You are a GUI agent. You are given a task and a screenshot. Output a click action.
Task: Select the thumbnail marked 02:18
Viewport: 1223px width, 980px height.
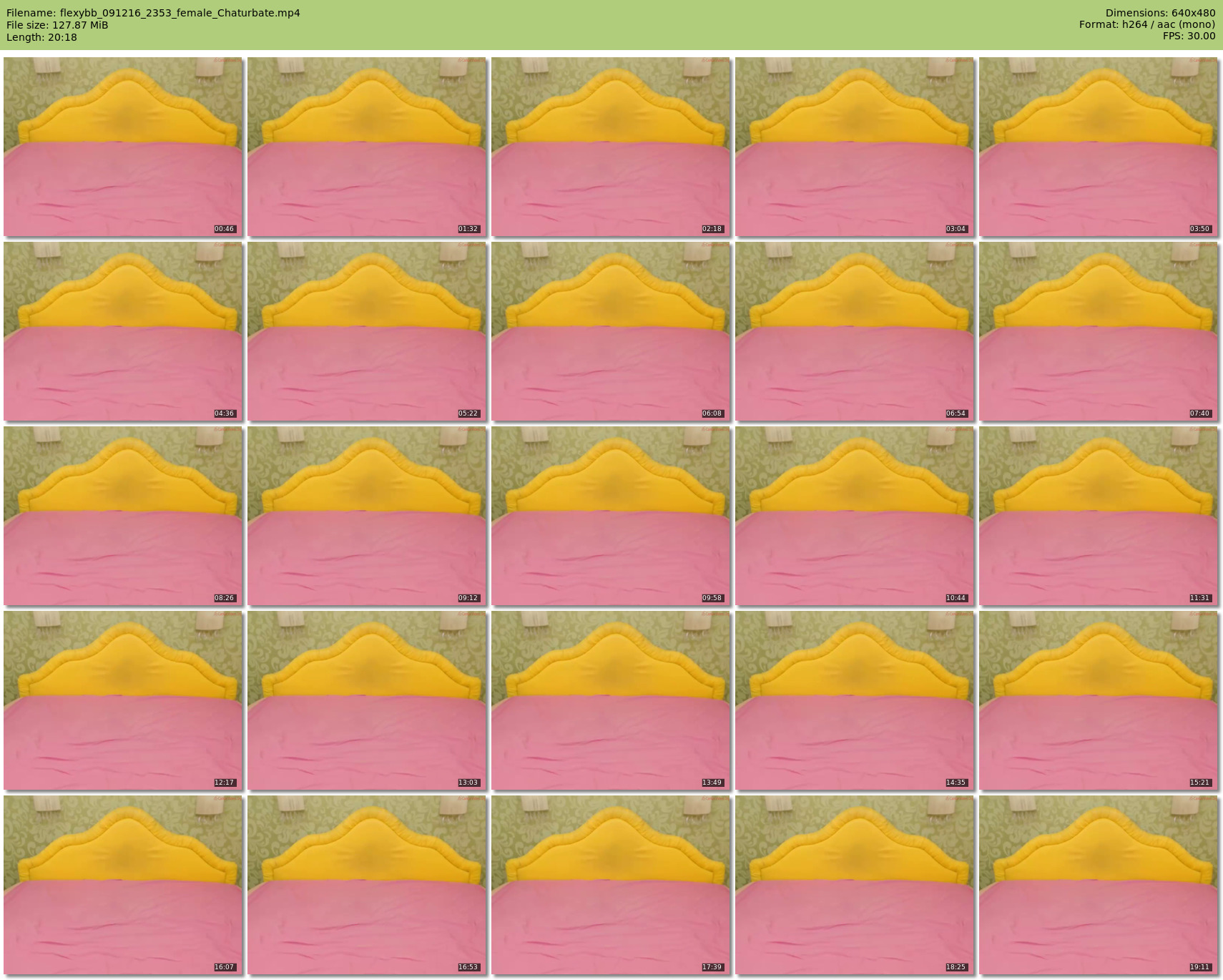click(611, 147)
